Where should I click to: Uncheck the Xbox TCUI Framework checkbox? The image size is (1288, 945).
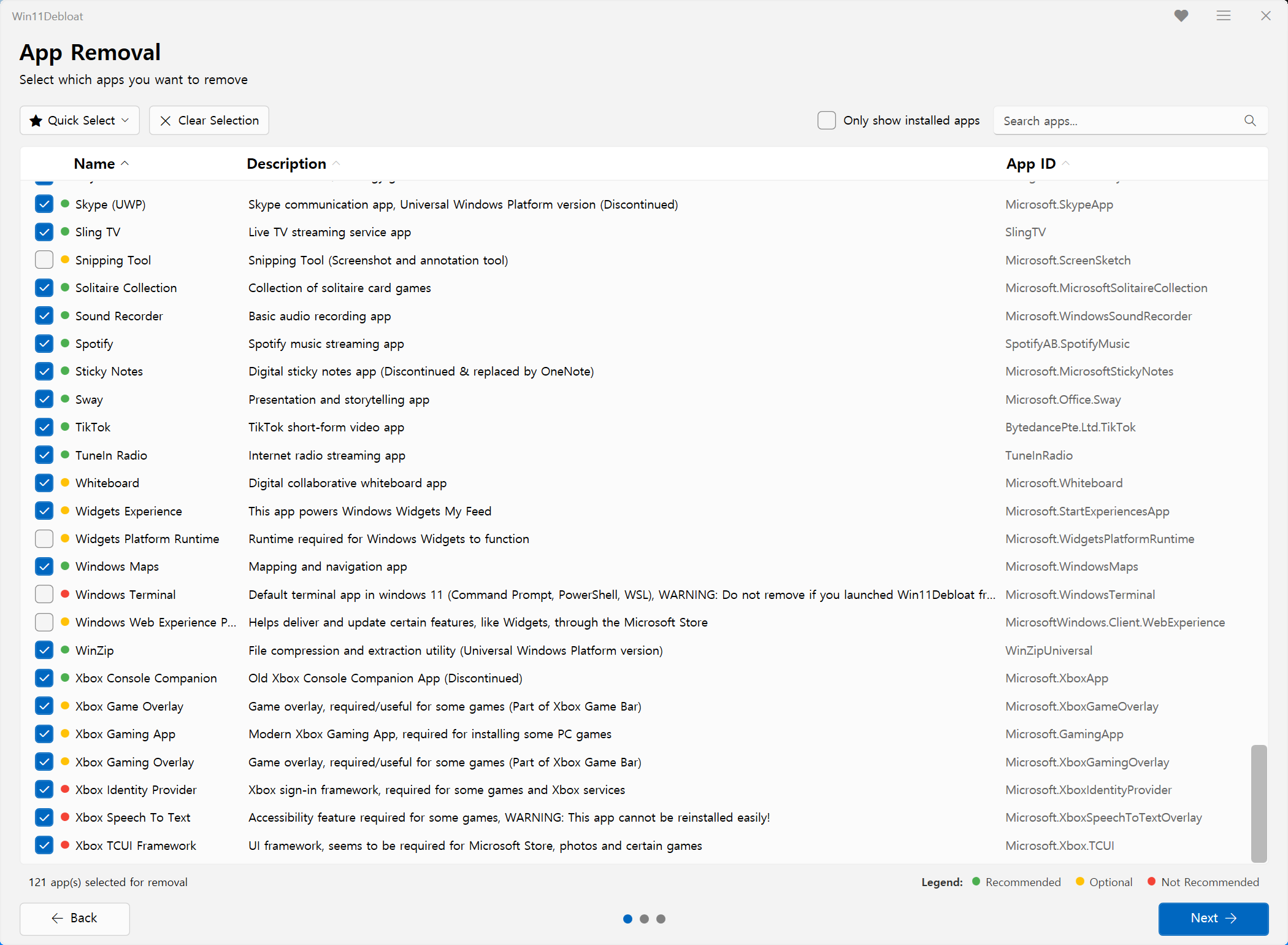pos(44,845)
